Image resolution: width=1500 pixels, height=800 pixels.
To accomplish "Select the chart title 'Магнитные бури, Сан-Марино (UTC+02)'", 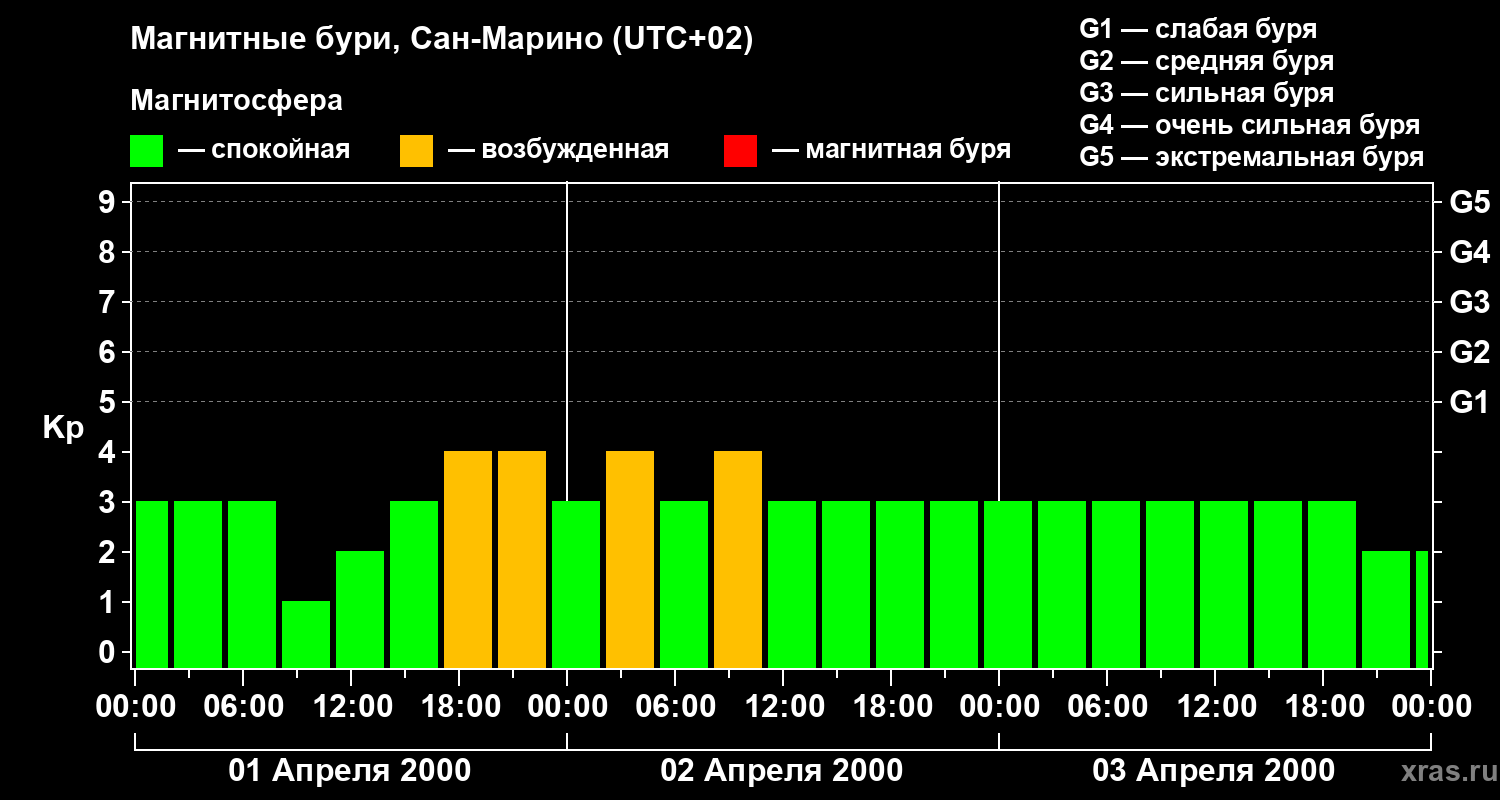I will tap(441, 40).
